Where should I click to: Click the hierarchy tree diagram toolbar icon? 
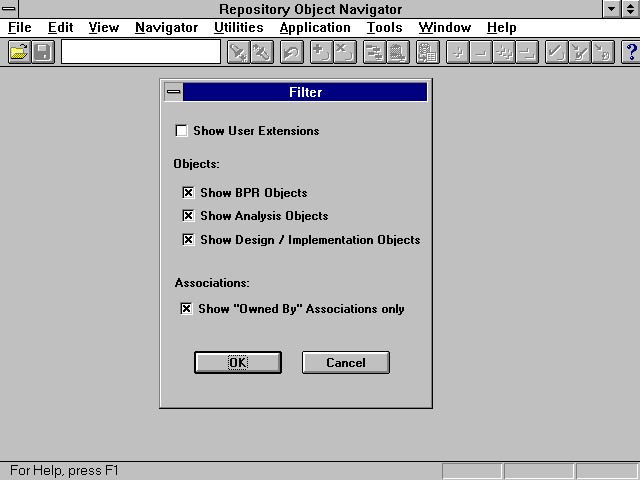[x=373, y=52]
